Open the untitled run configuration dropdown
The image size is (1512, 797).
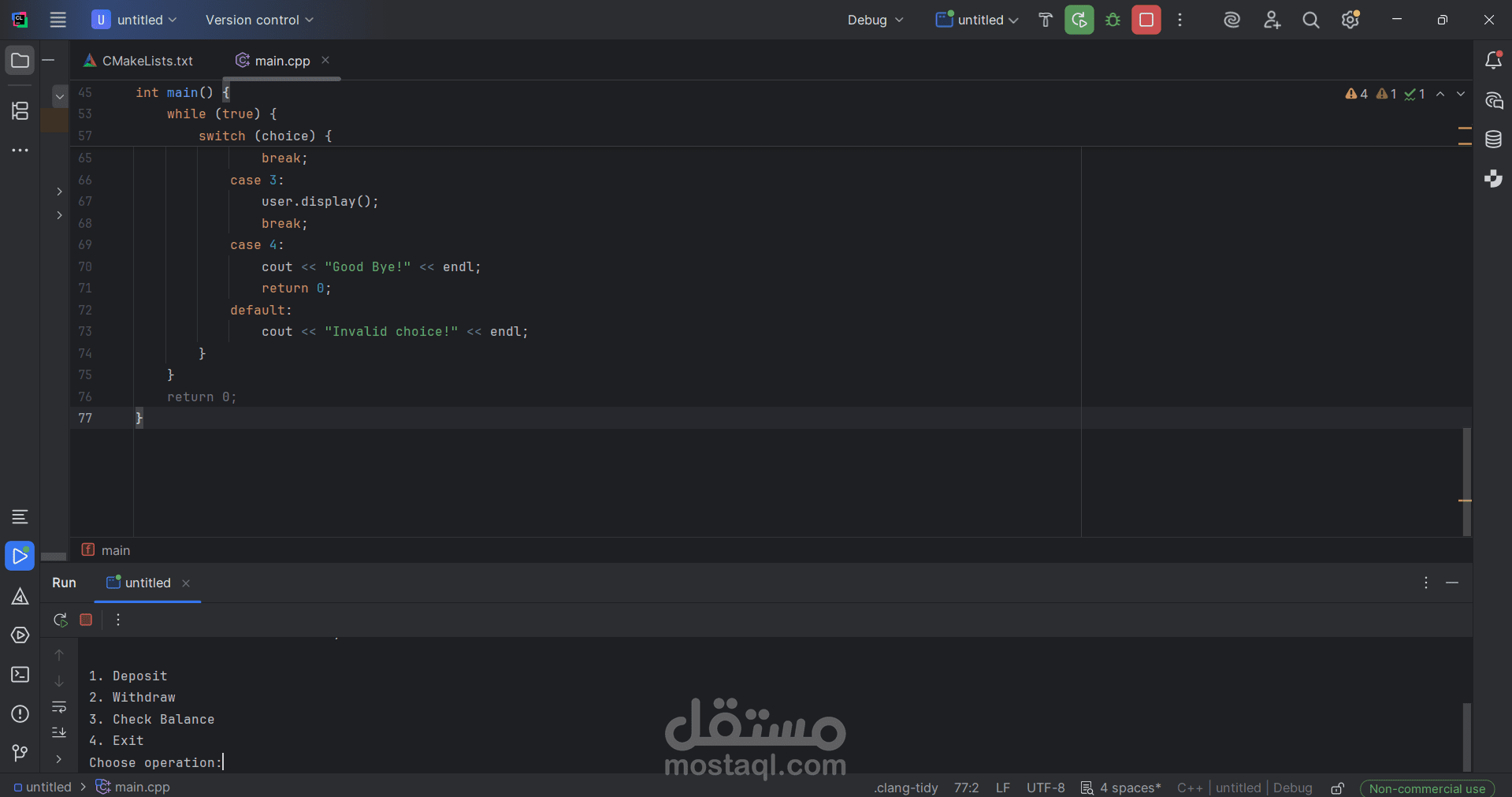pos(977,20)
